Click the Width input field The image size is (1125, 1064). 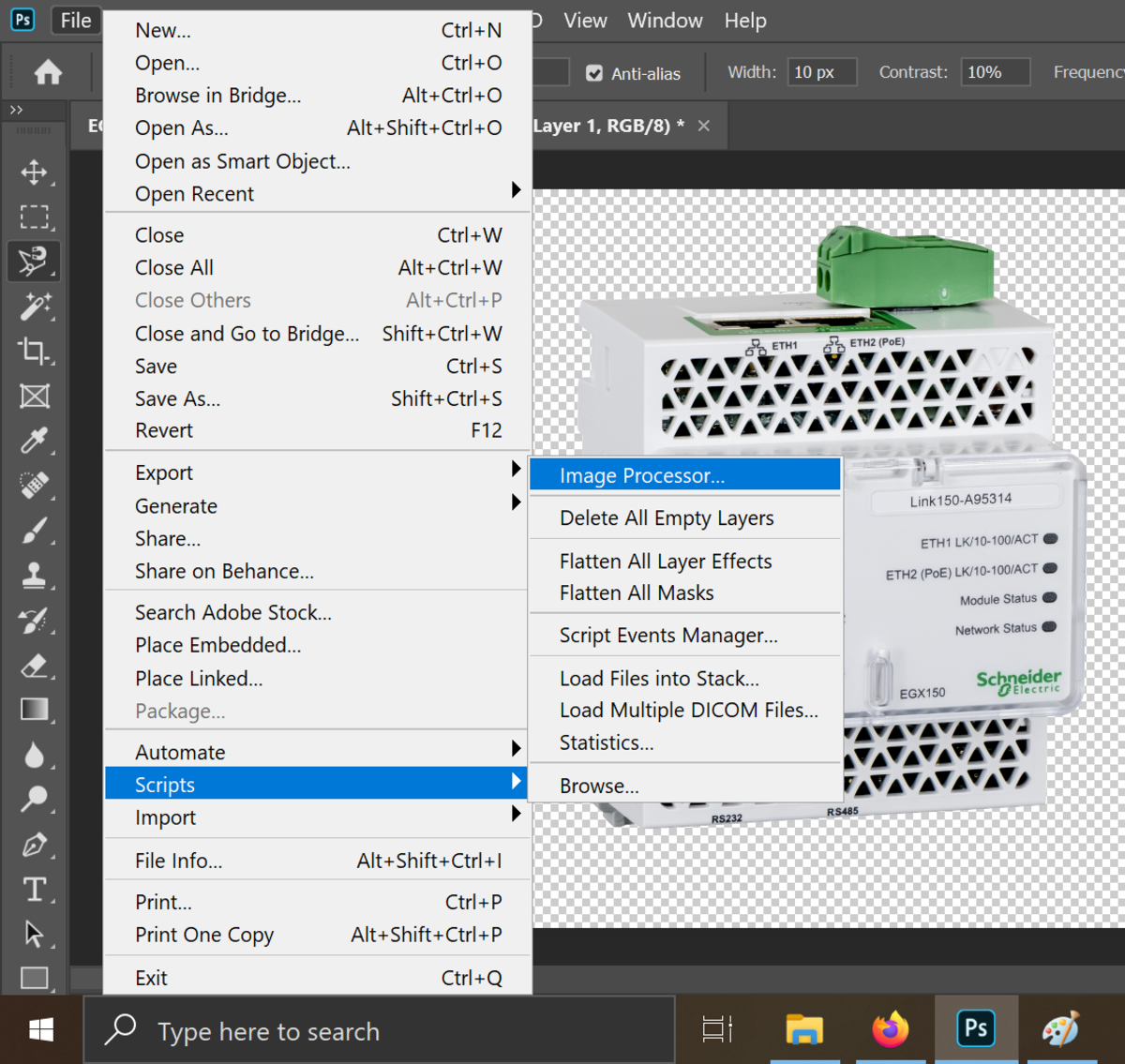click(821, 72)
